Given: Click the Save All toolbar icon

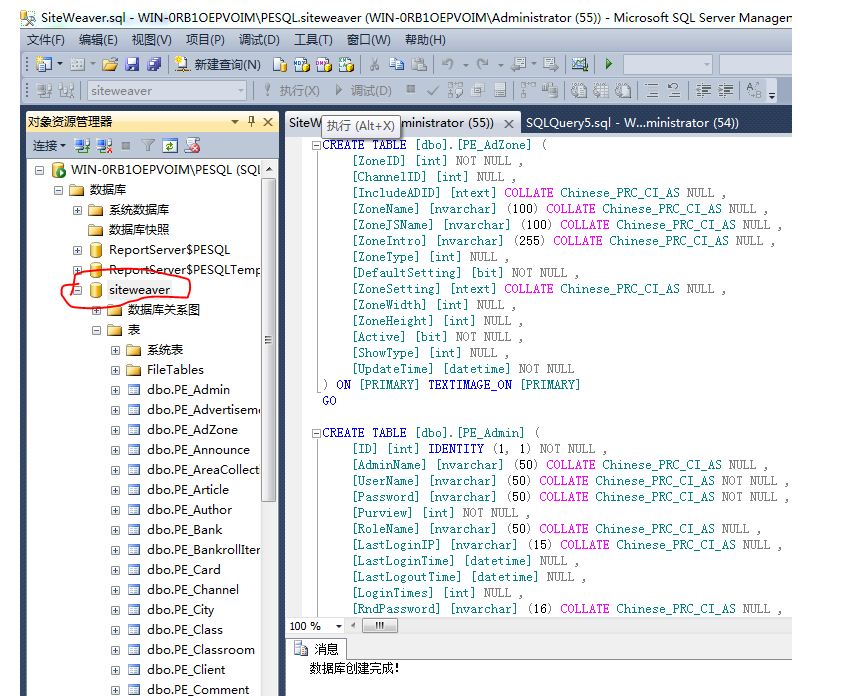Looking at the screenshot, I should click(x=153, y=64).
